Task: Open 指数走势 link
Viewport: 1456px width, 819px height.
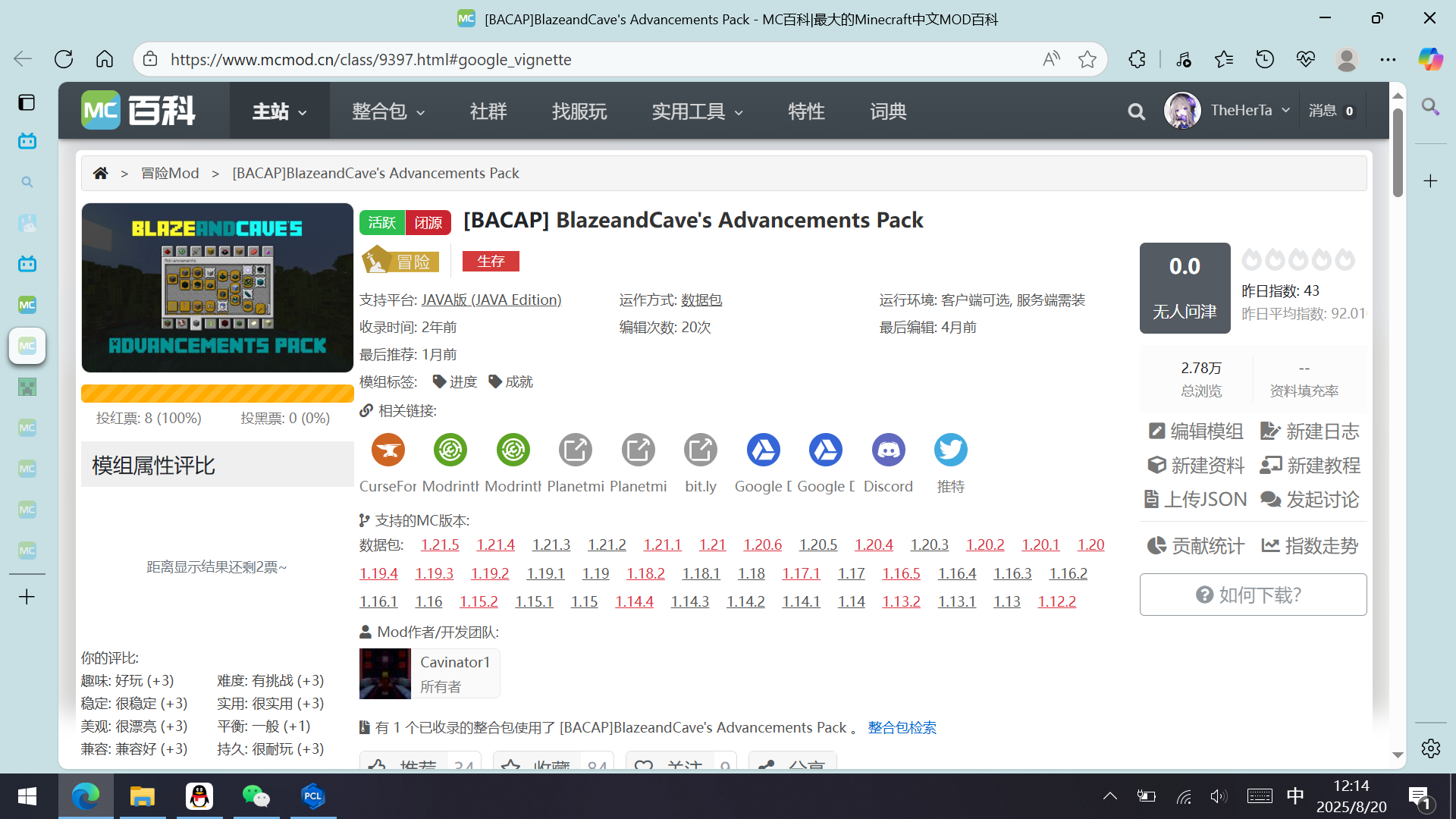Action: 1310,546
